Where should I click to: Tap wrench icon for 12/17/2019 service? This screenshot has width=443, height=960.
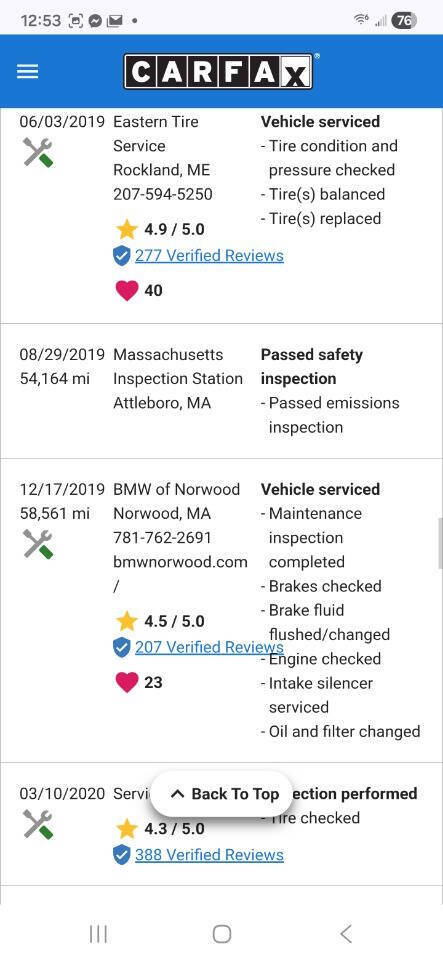point(38,544)
